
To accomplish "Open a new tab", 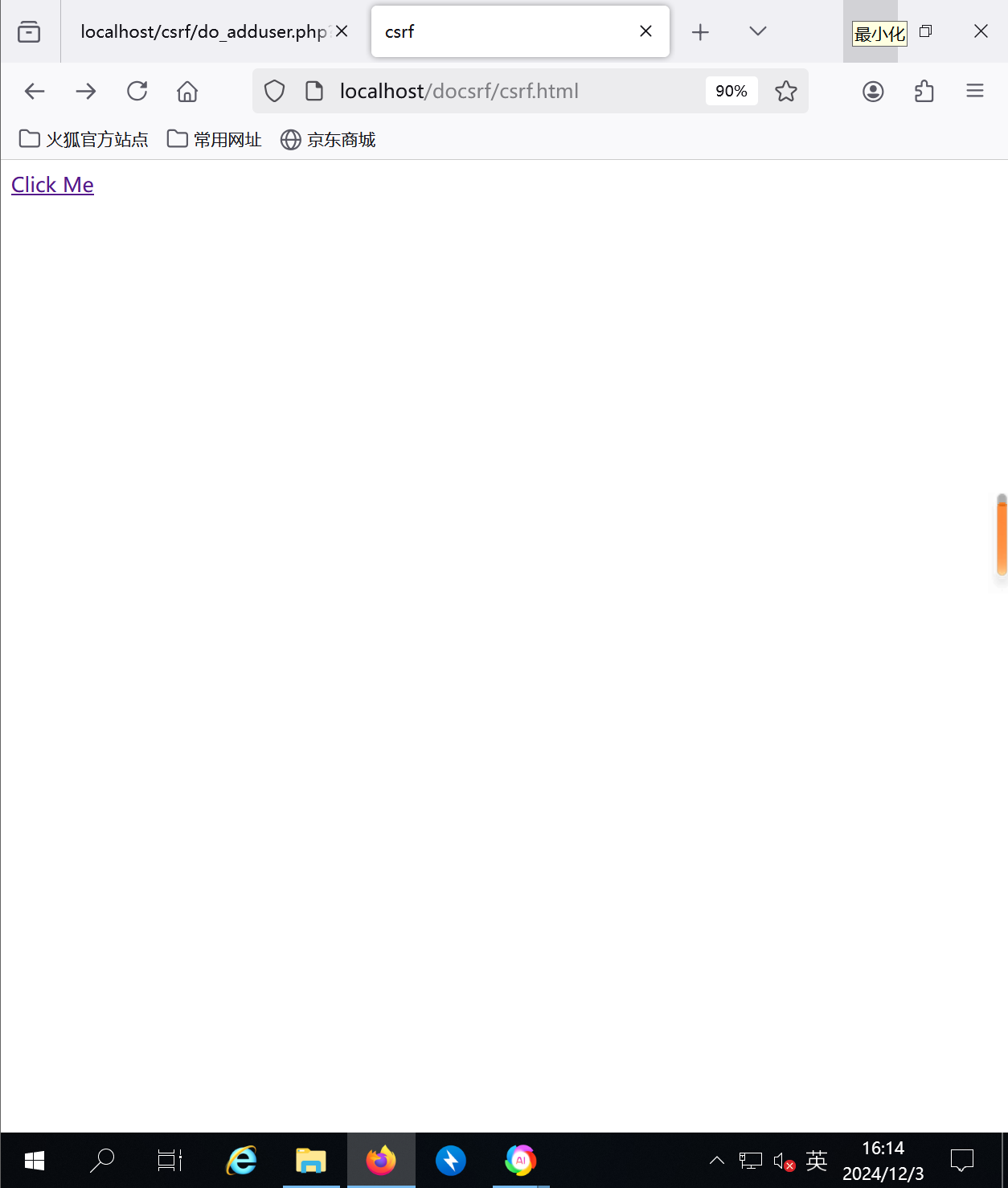I will tap(700, 32).
